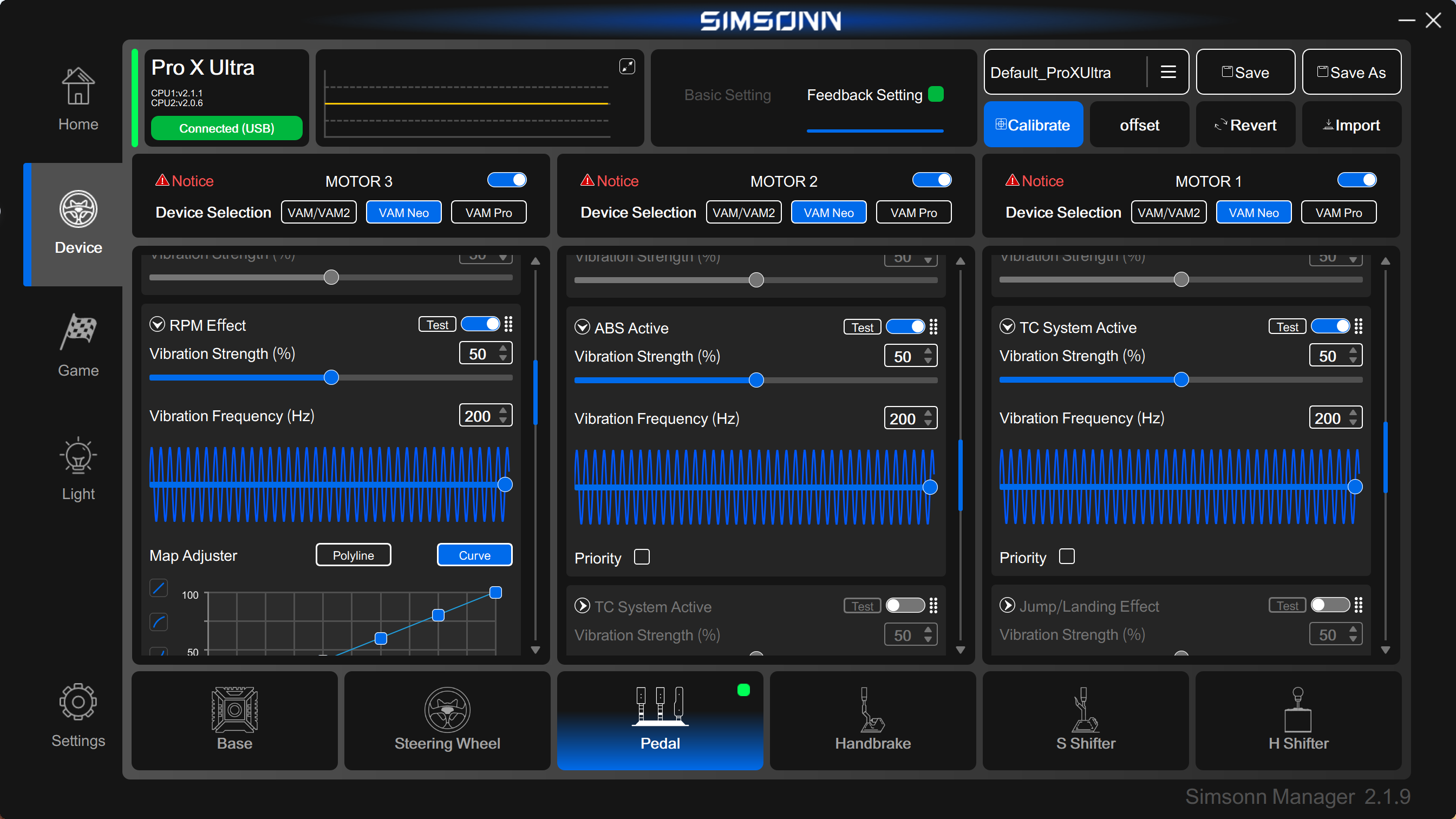This screenshot has height=819, width=1456.
Task: Collapse Motor 1 TC System Active section
Action: tap(1007, 327)
